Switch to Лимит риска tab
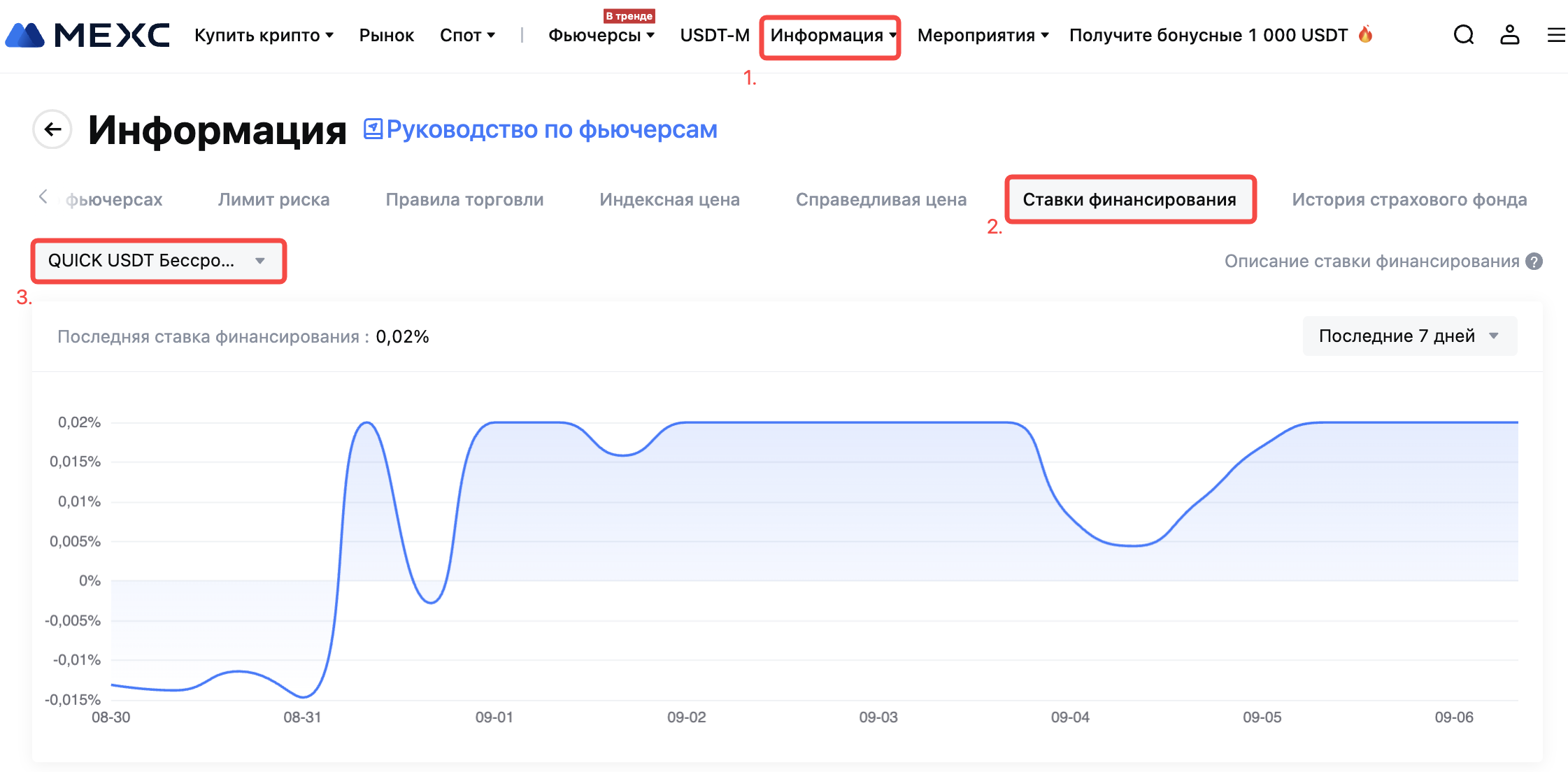Viewport: 1568px width, 772px height. click(273, 200)
